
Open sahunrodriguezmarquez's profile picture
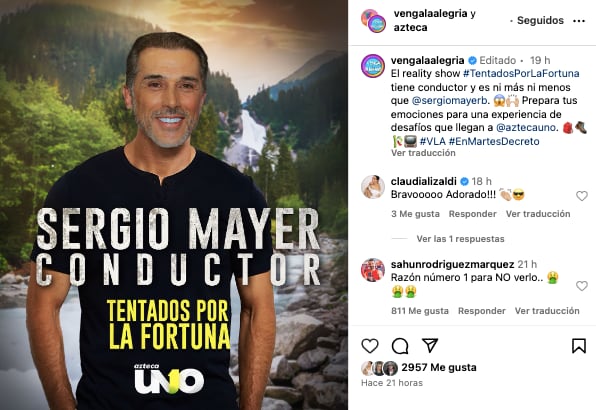[372, 270]
